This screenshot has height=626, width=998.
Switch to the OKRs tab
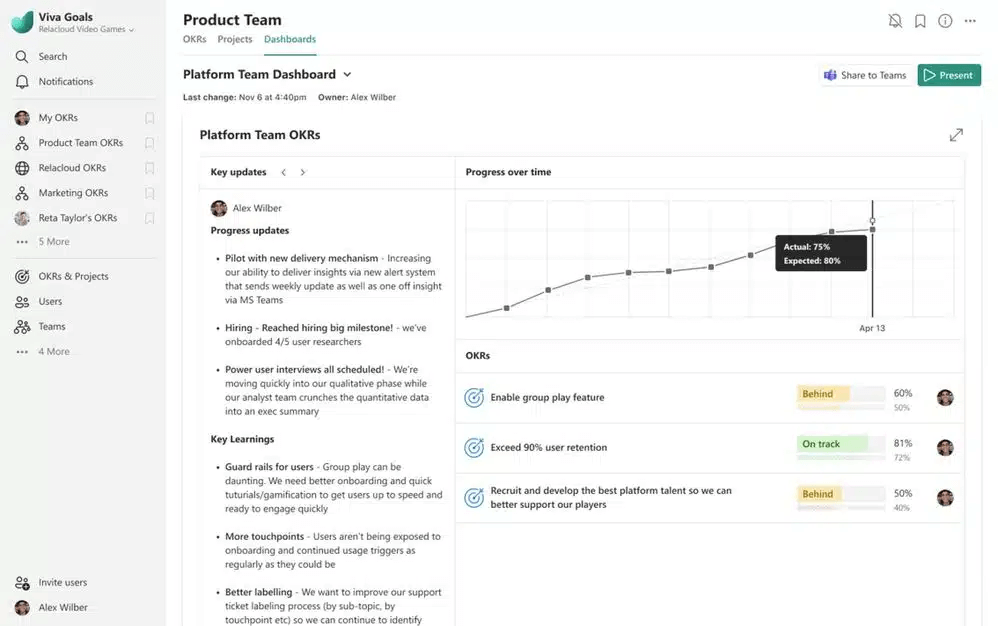[194, 40]
